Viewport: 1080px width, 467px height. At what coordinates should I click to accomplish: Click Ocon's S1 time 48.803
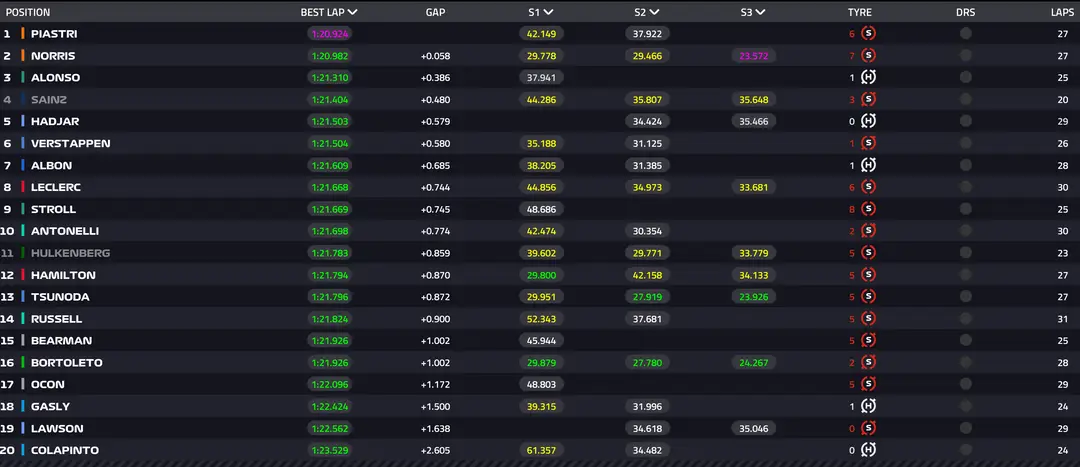pos(541,384)
